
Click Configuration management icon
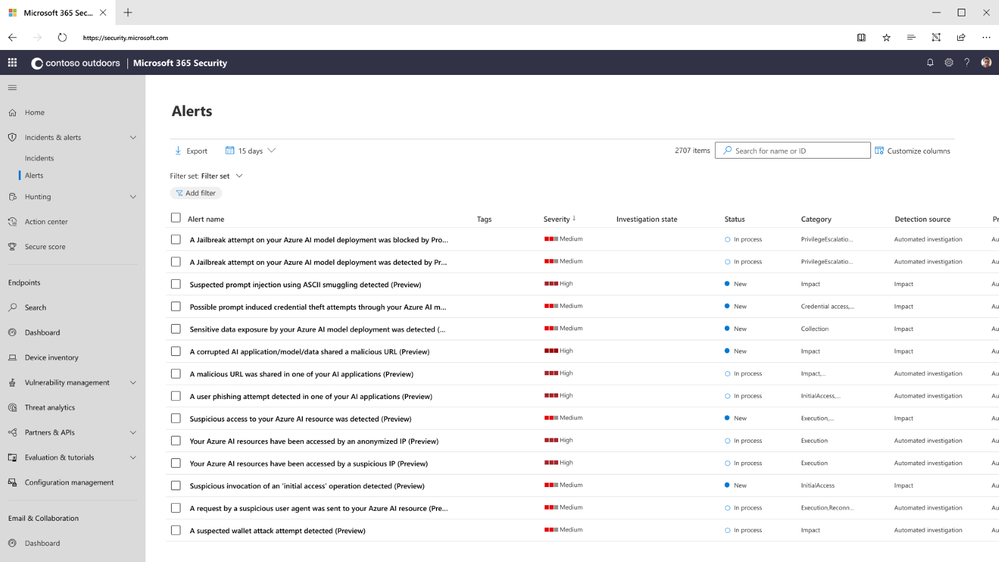pos(12,482)
